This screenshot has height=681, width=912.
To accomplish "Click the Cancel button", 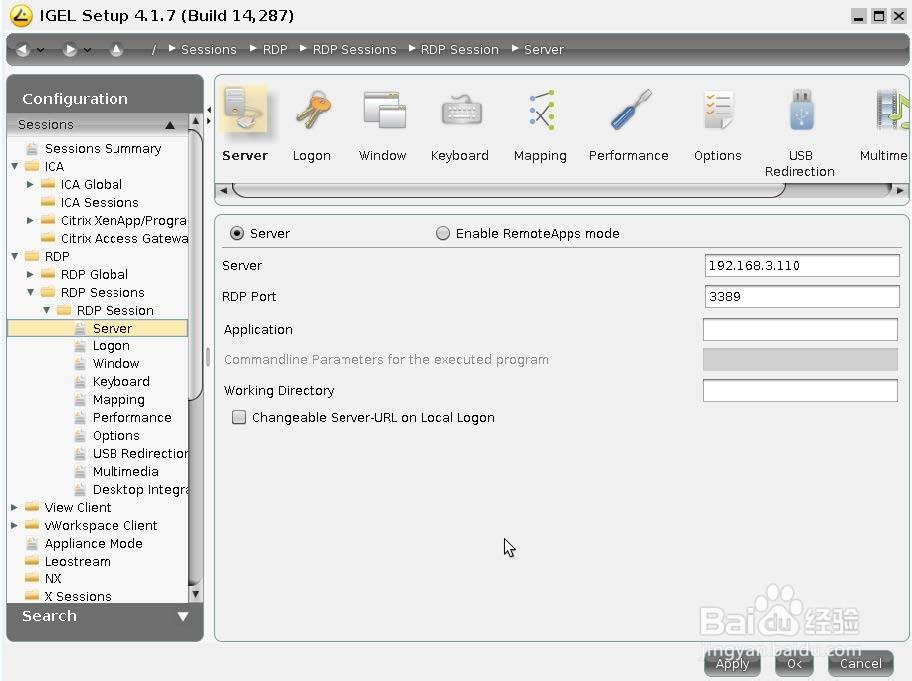I will [x=860, y=664].
